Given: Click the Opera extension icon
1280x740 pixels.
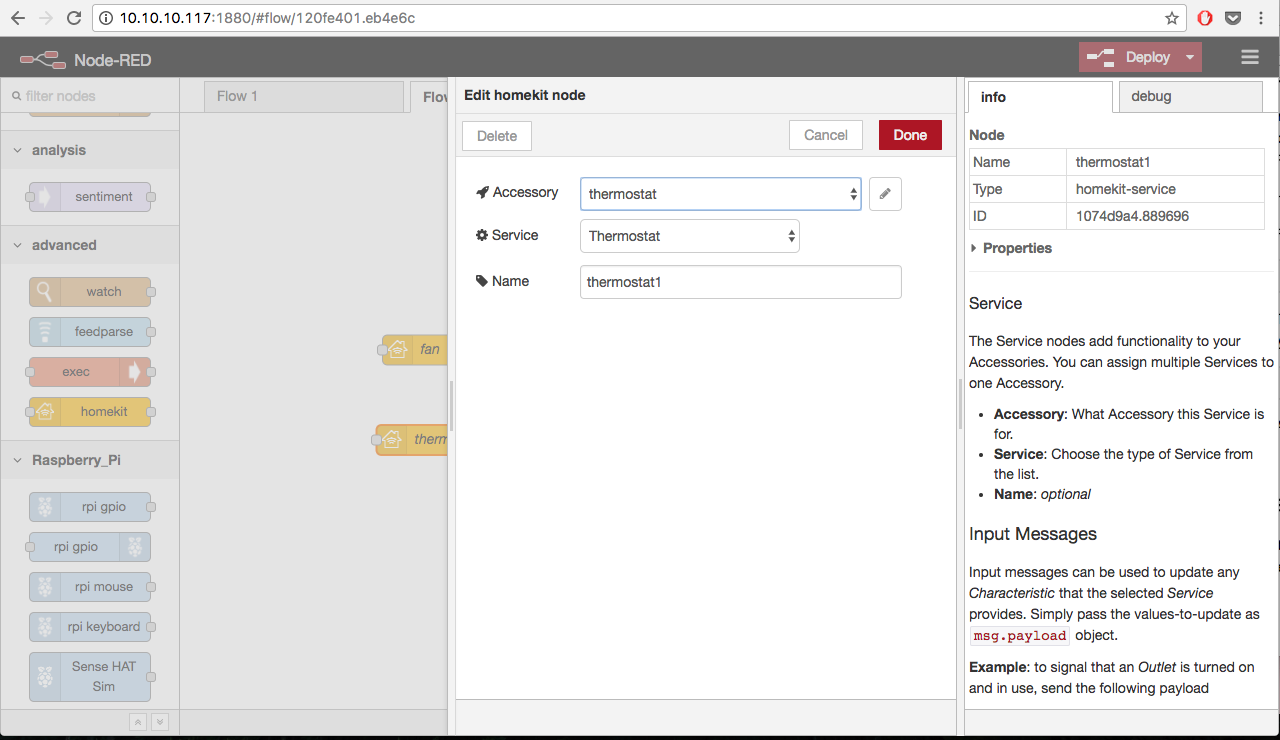Looking at the screenshot, I should [x=1206, y=18].
